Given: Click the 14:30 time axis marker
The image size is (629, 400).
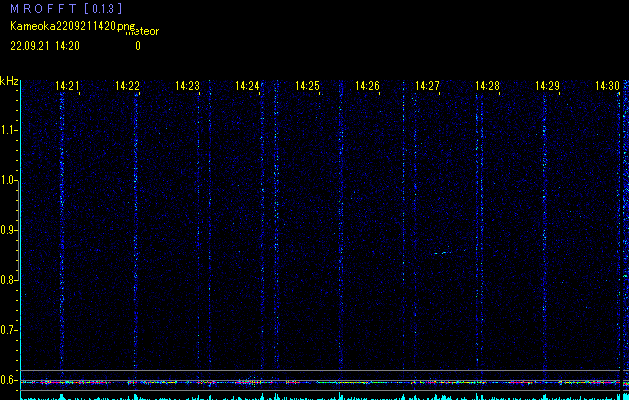Looking at the screenshot, I should [607, 86].
